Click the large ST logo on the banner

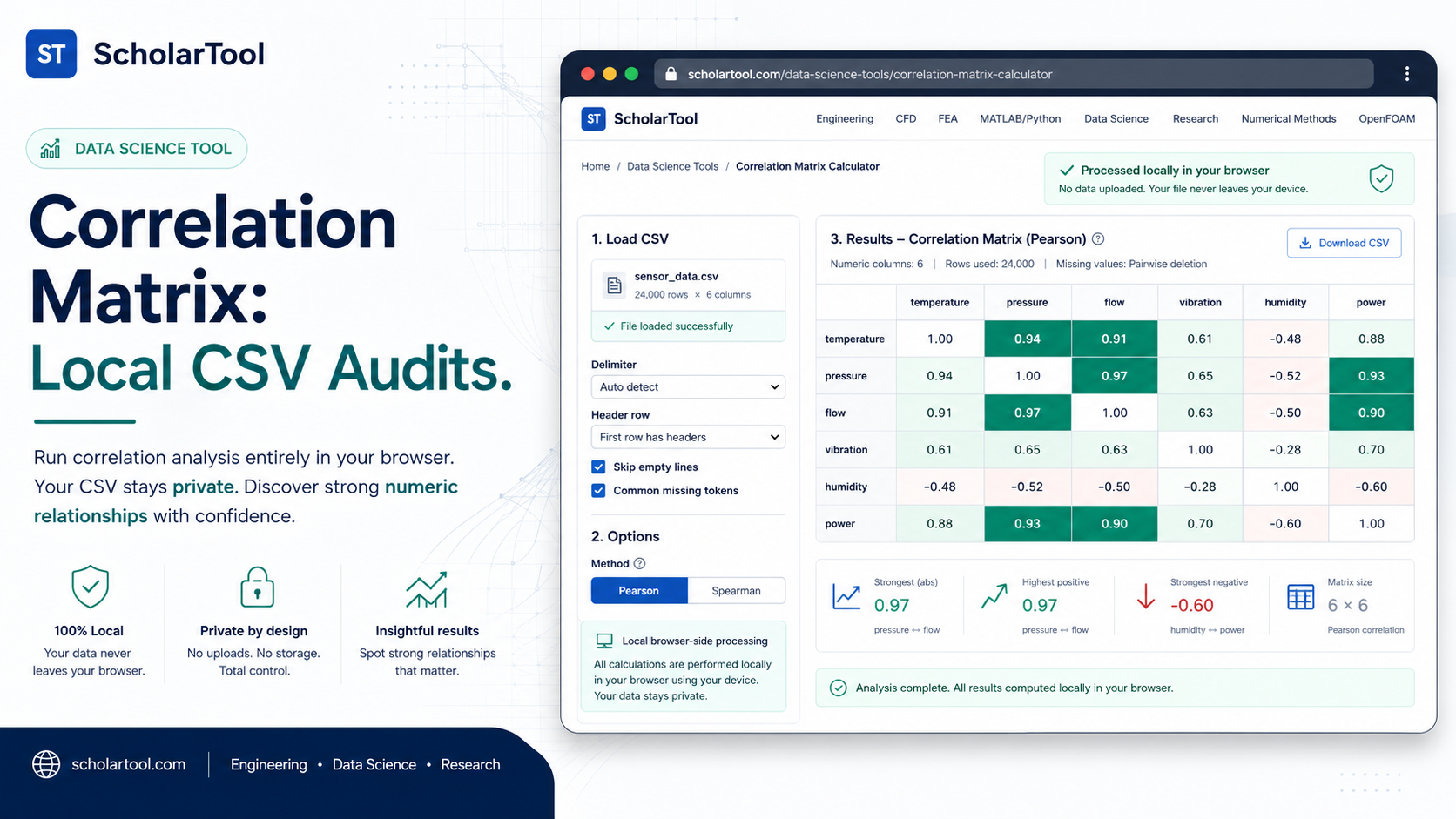coord(51,54)
